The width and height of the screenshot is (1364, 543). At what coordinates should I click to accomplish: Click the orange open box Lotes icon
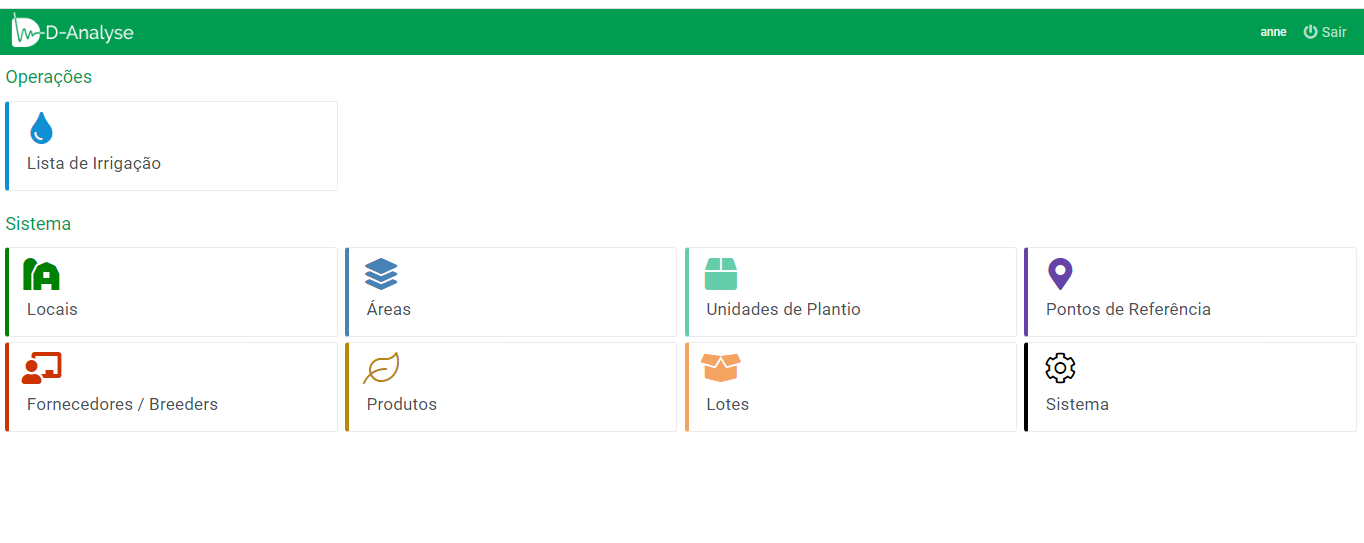coord(721,369)
